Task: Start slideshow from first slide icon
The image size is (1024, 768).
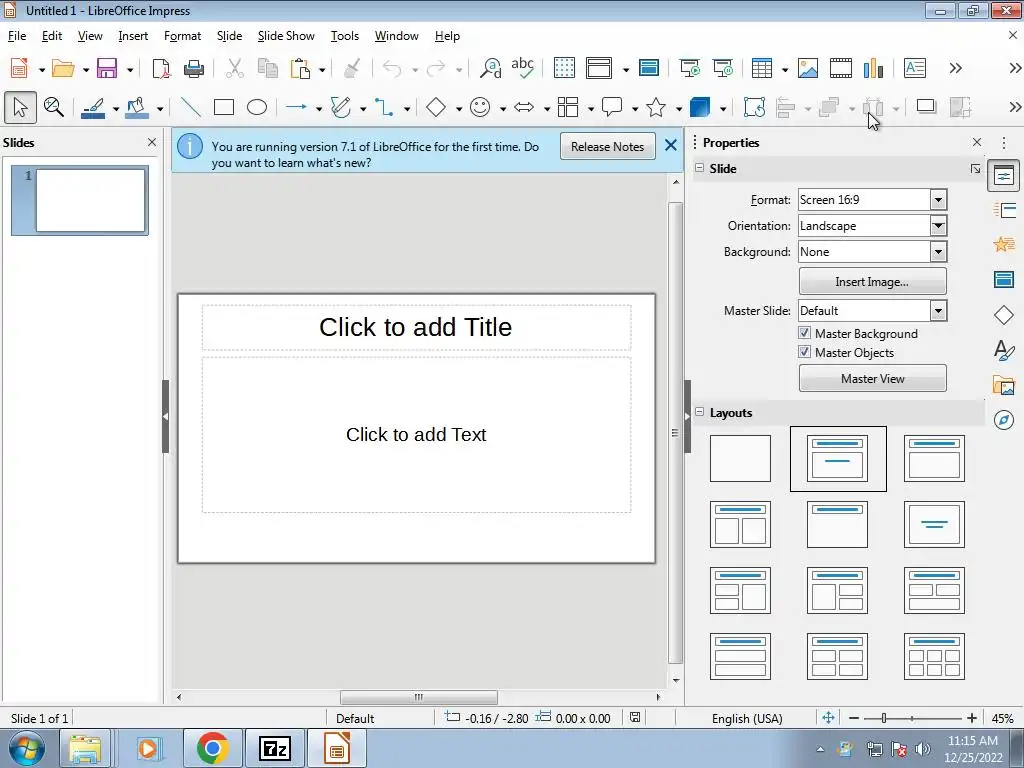Action: [x=690, y=68]
